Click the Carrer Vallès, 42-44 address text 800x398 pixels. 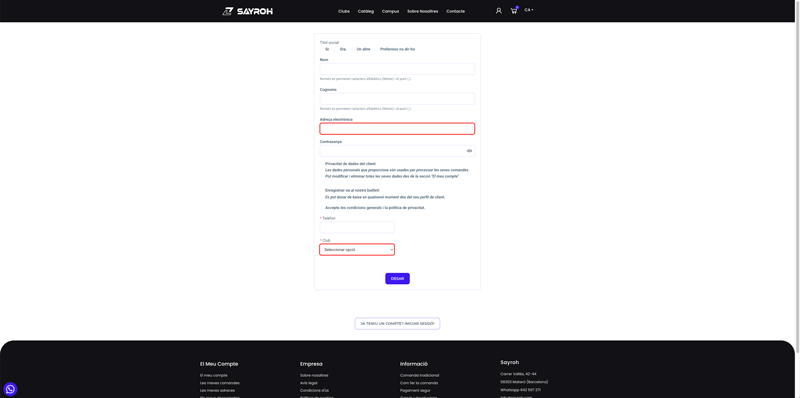pos(518,374)
